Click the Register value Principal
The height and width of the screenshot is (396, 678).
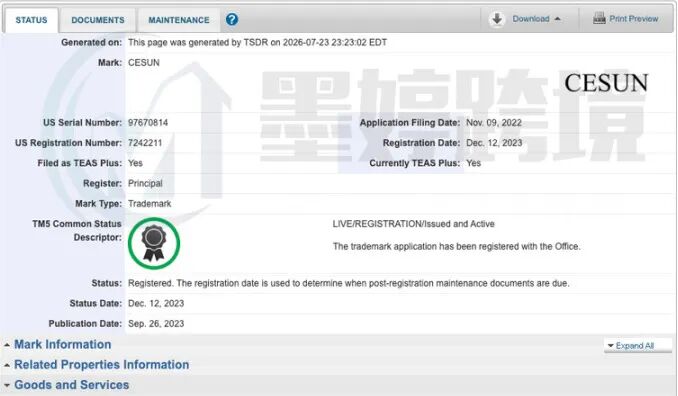tap(145, 184)
